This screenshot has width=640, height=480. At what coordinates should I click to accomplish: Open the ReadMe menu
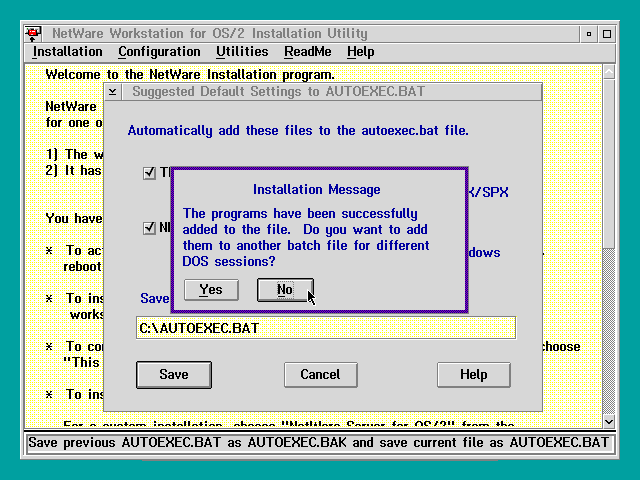point(308,52)
